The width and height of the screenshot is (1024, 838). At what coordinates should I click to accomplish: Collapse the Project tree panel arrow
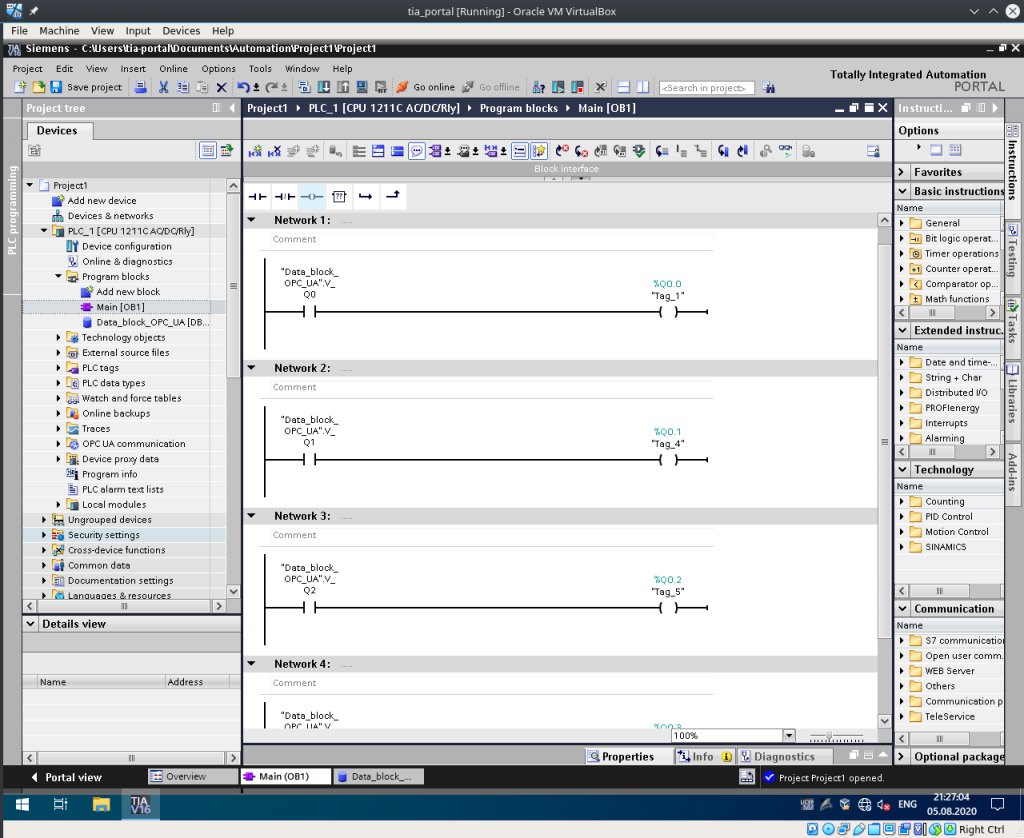click(232, 108)
